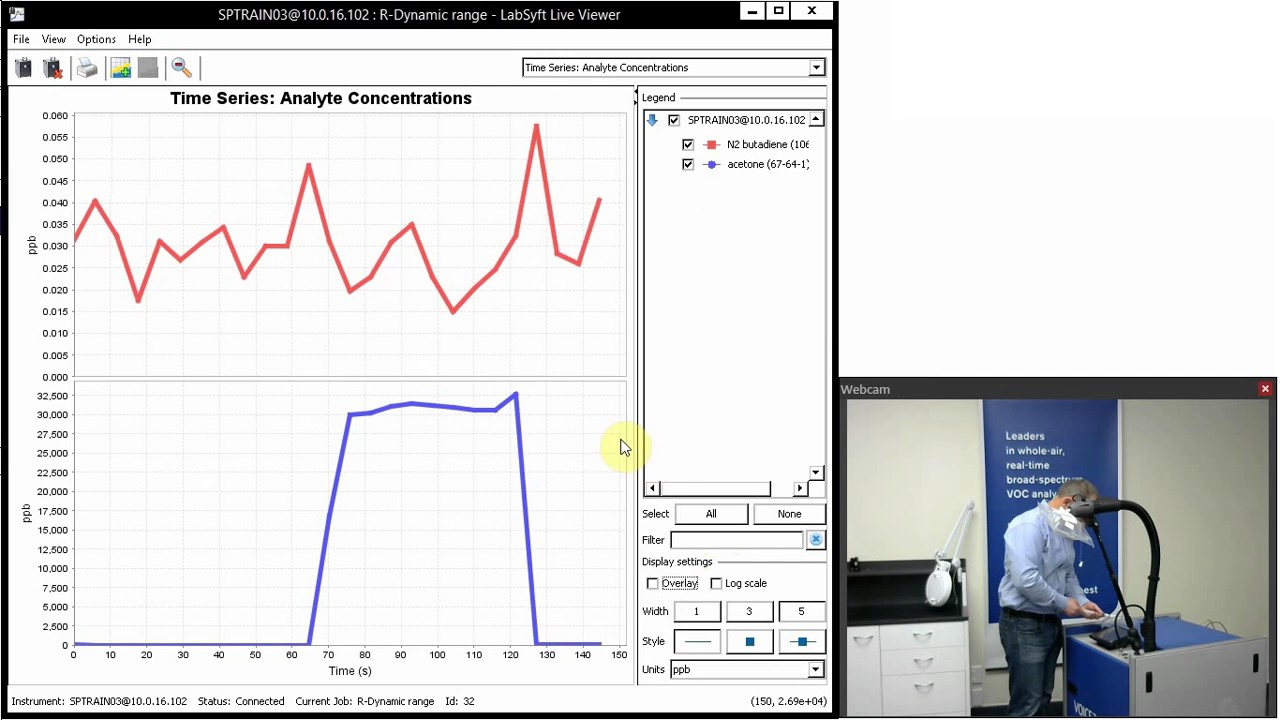The height and width of the screenshot is (720, 1280).
Task: Click the Status: Connected text
Action: pyautogui.click(x=241, y=702)
